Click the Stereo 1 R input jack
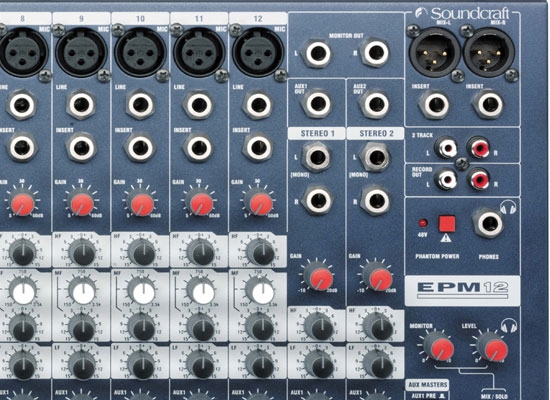The width and height of the screenshot is (550, 400). tap(317, 200)
